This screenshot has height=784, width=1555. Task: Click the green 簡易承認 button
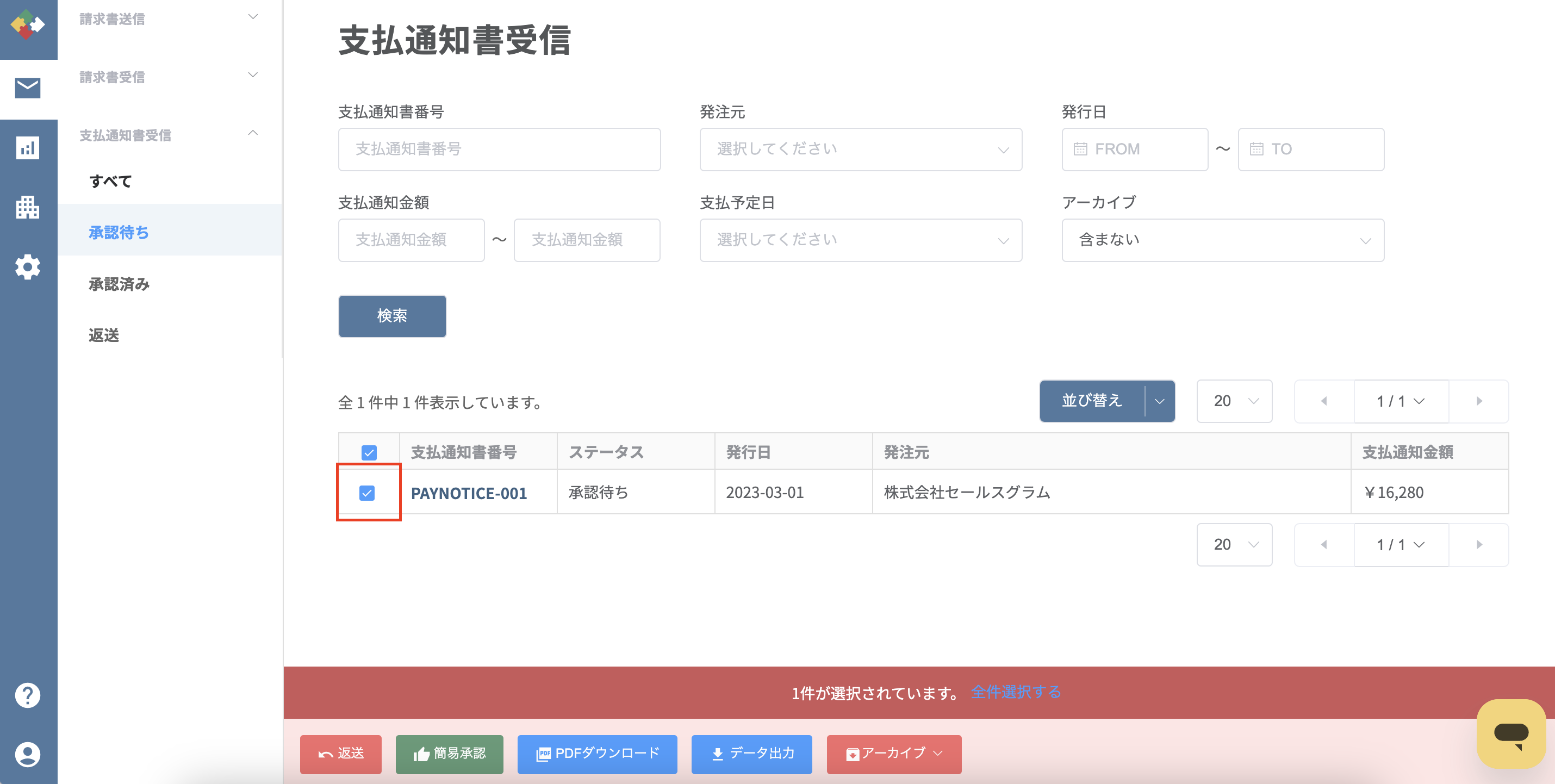(x=450, y=754)
